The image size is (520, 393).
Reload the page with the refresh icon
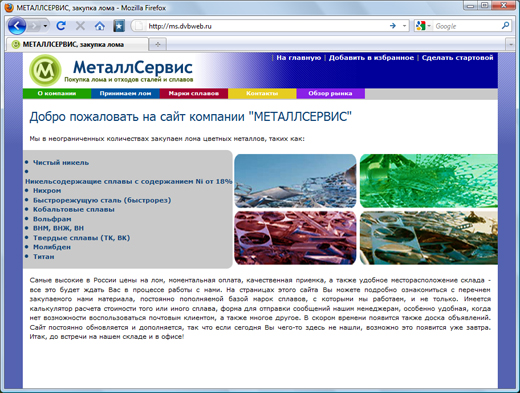[61, 26]
